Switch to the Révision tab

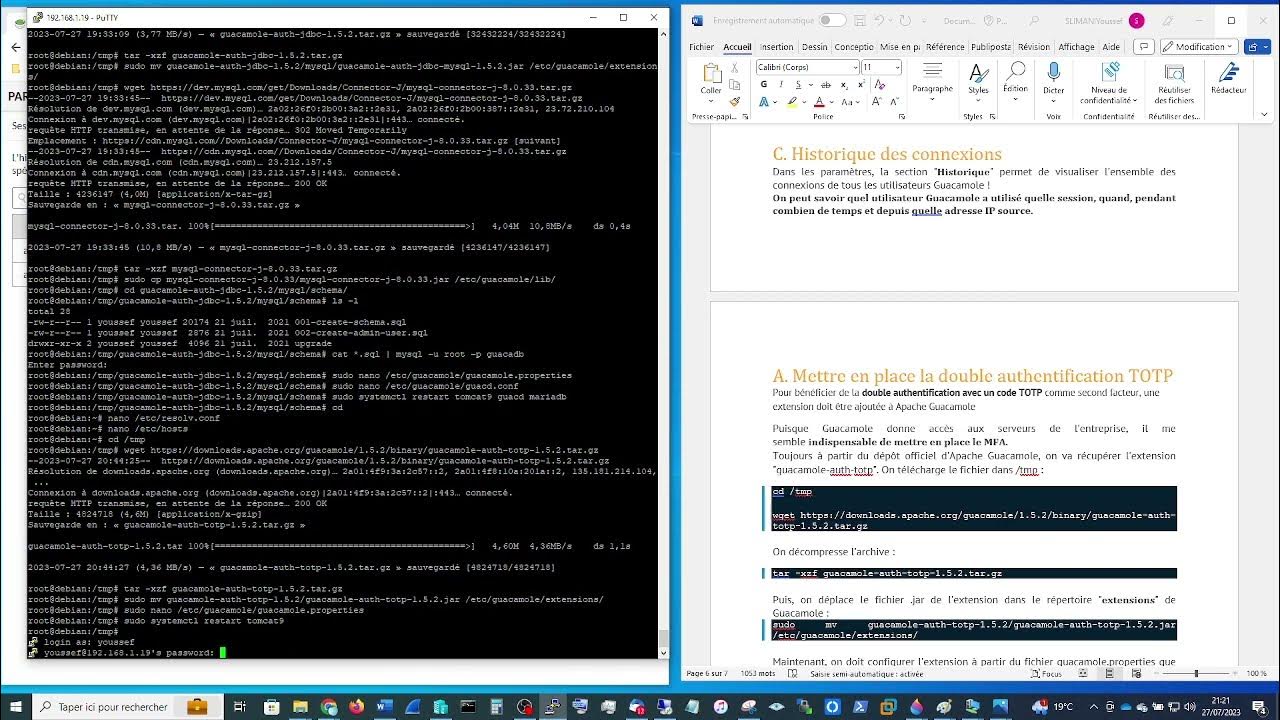coord(1034,46)
